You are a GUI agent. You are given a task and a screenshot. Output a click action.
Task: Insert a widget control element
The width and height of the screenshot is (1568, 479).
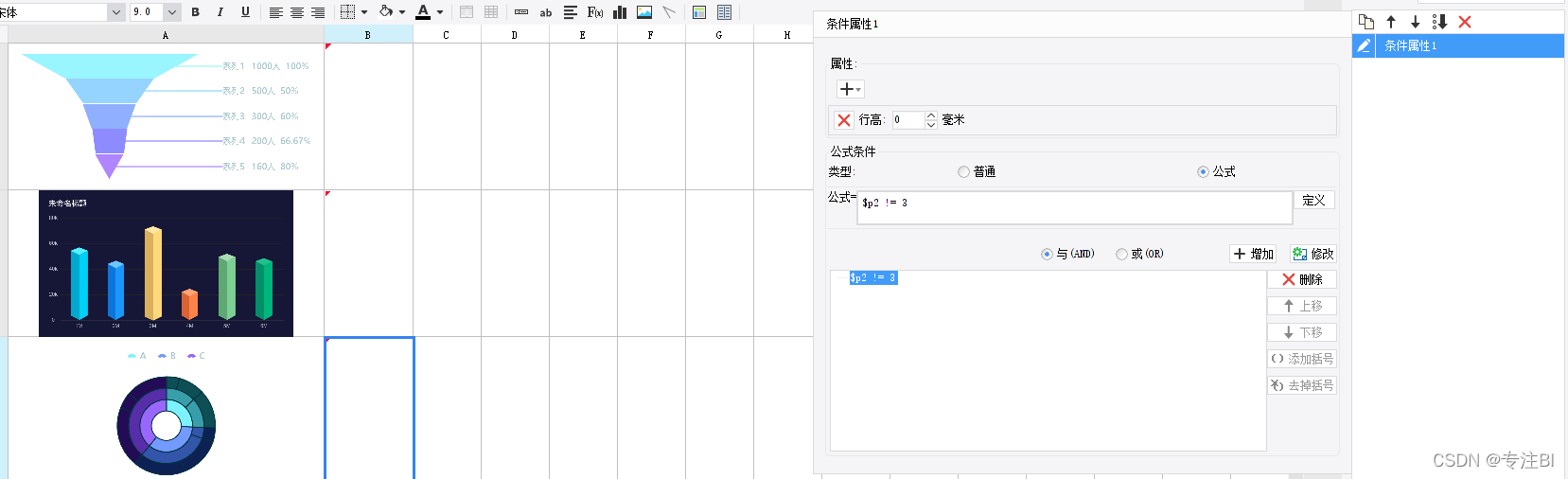[x=521, y=12]
